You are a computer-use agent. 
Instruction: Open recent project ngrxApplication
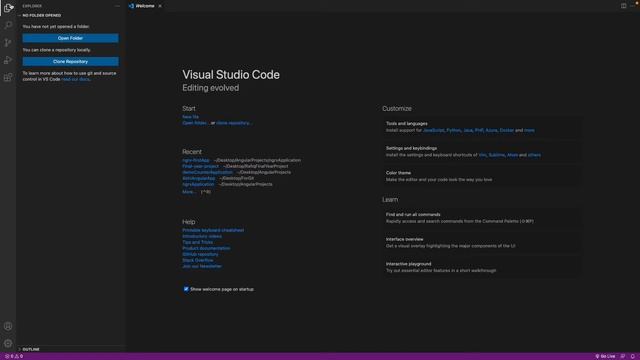(x=198, y=184)
